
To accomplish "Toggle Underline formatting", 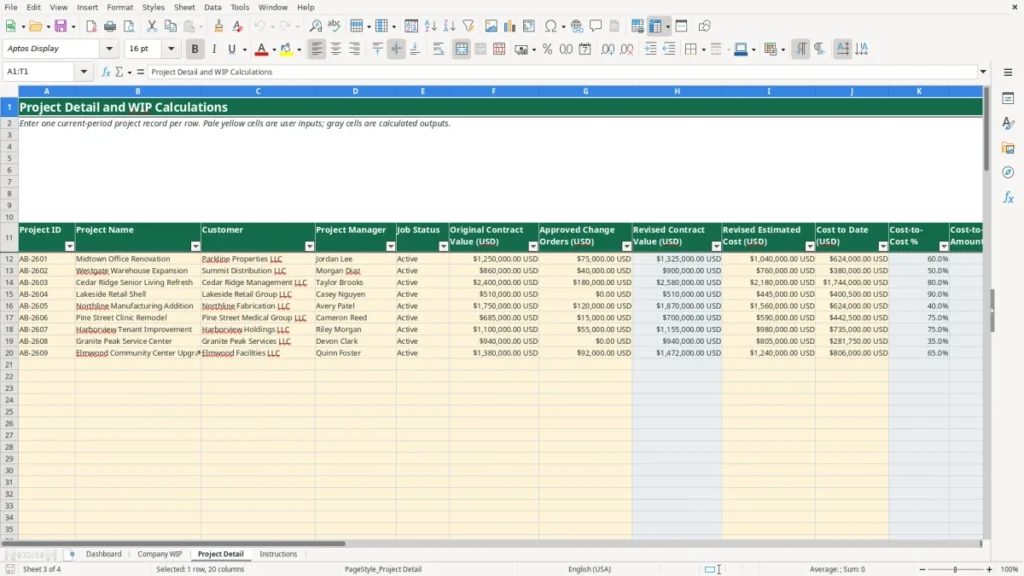I will (x=231, y=49).
